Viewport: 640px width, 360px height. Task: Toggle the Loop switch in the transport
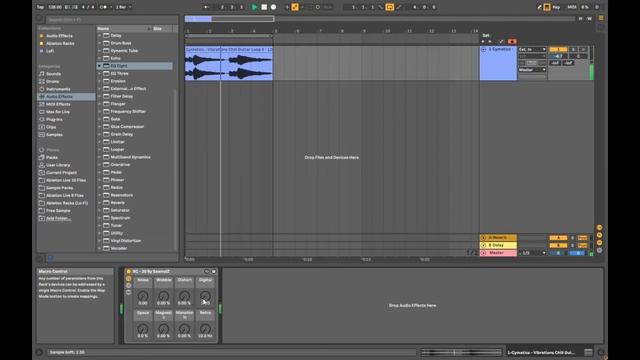389,7
